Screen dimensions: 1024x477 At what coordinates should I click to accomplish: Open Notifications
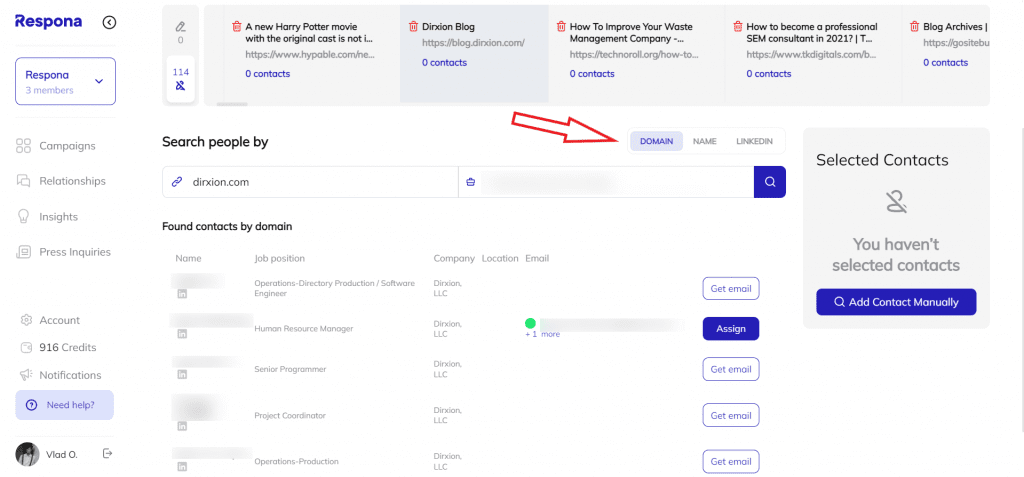click(x=61, y=375)
